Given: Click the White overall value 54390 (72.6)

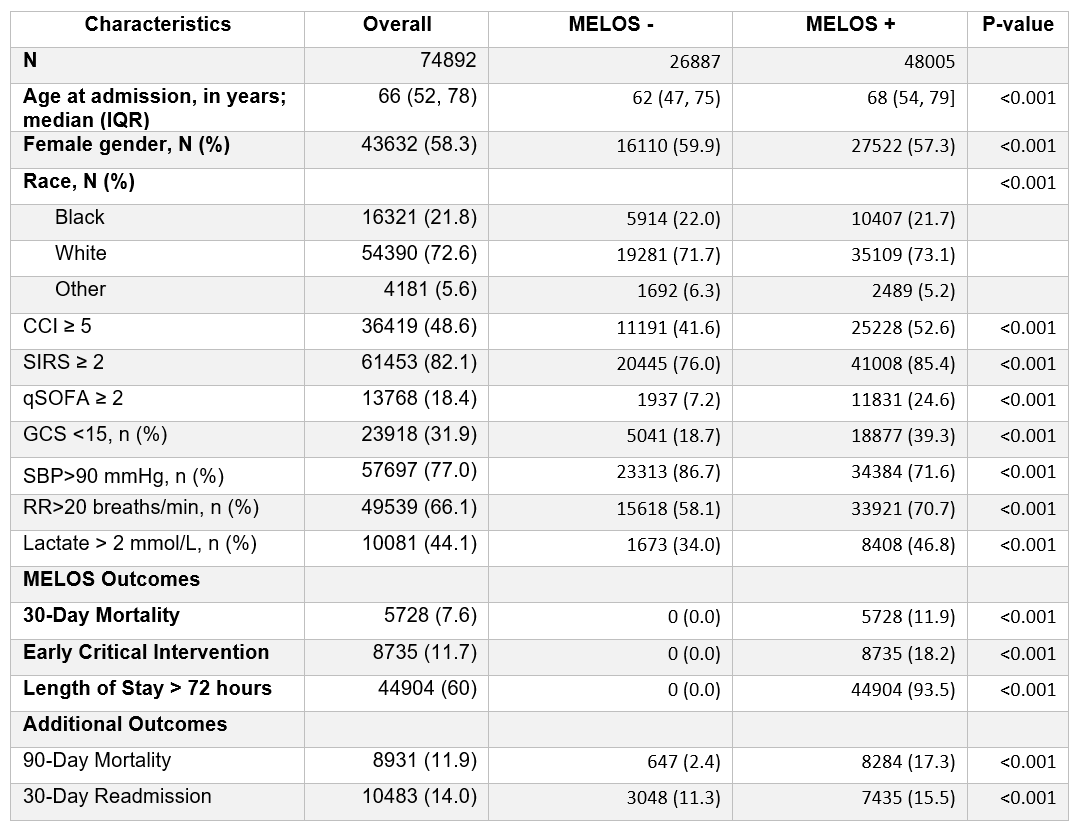Looking at the screenshot, I should [419, 253].
